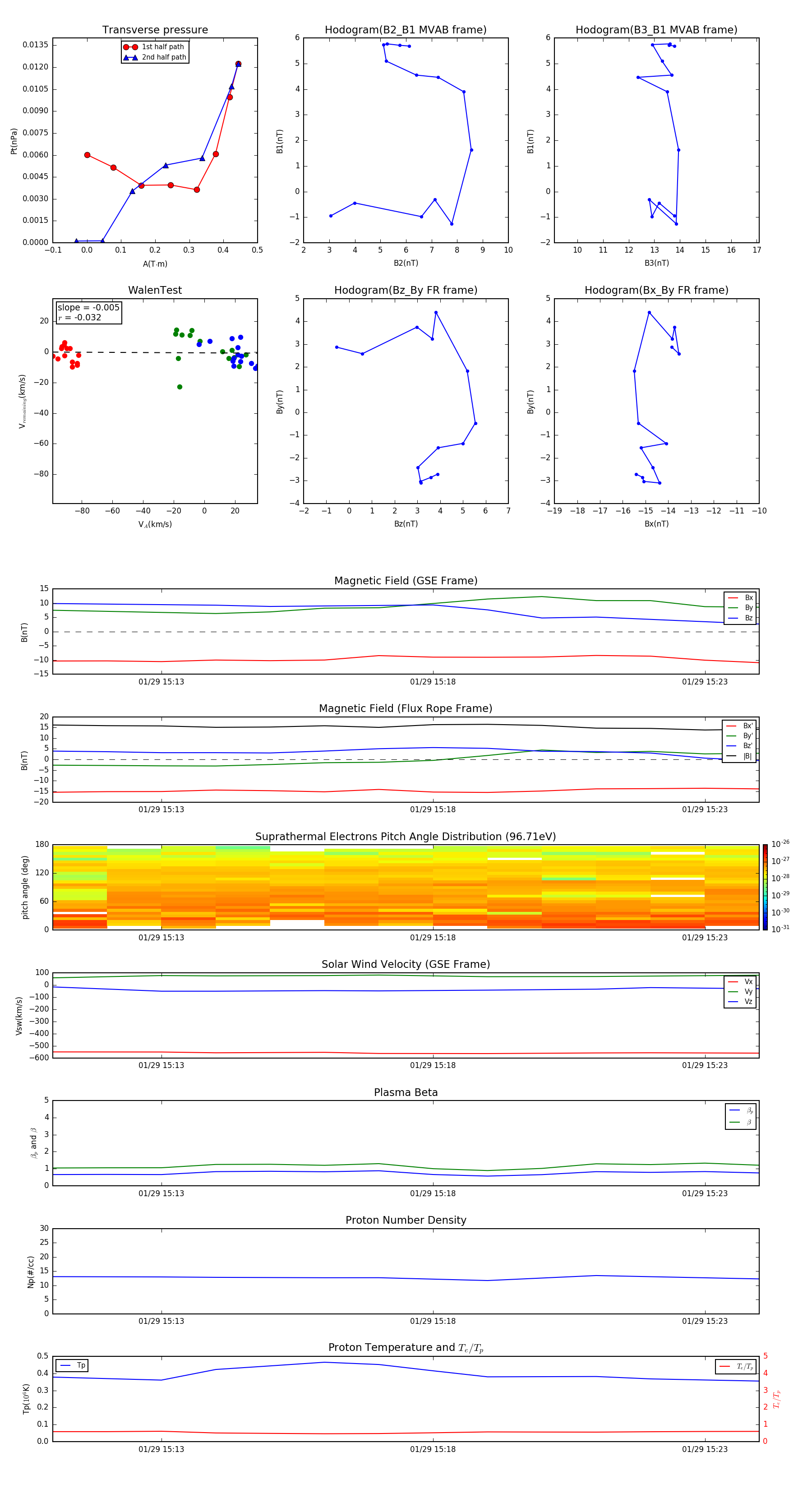Click the 'Bx(nT)' x-axis label
The image size is (812, 1489).
[656, 524]
